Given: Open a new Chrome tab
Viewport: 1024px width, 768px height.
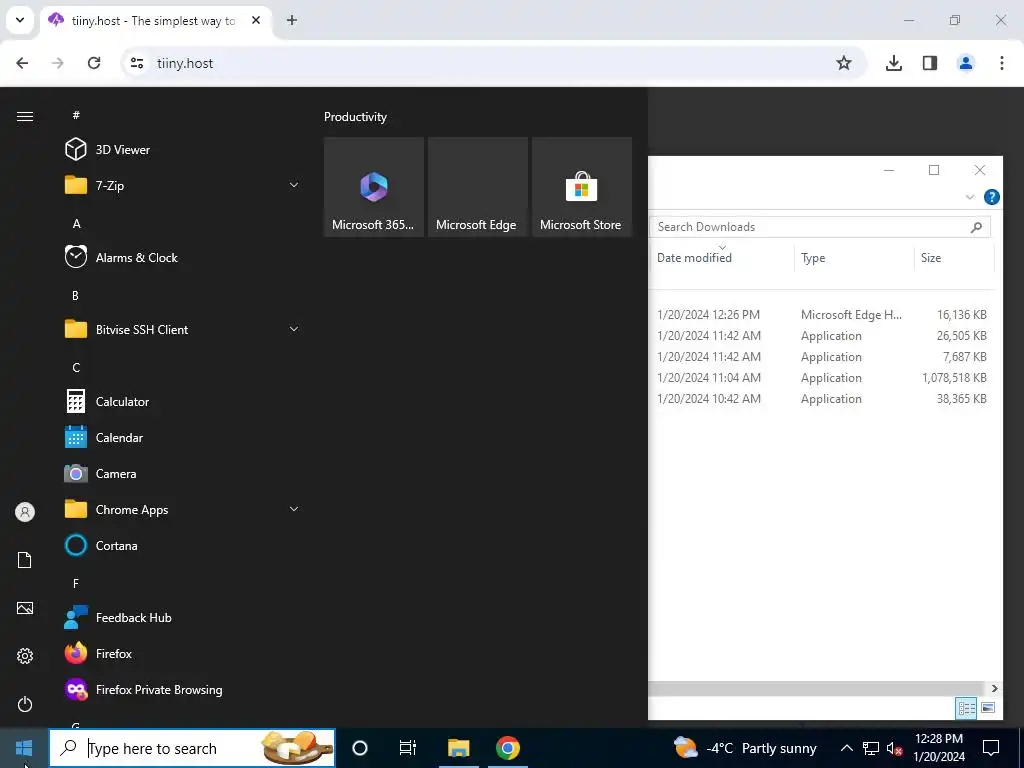Looking at the screenshot, I should (292, 20).
